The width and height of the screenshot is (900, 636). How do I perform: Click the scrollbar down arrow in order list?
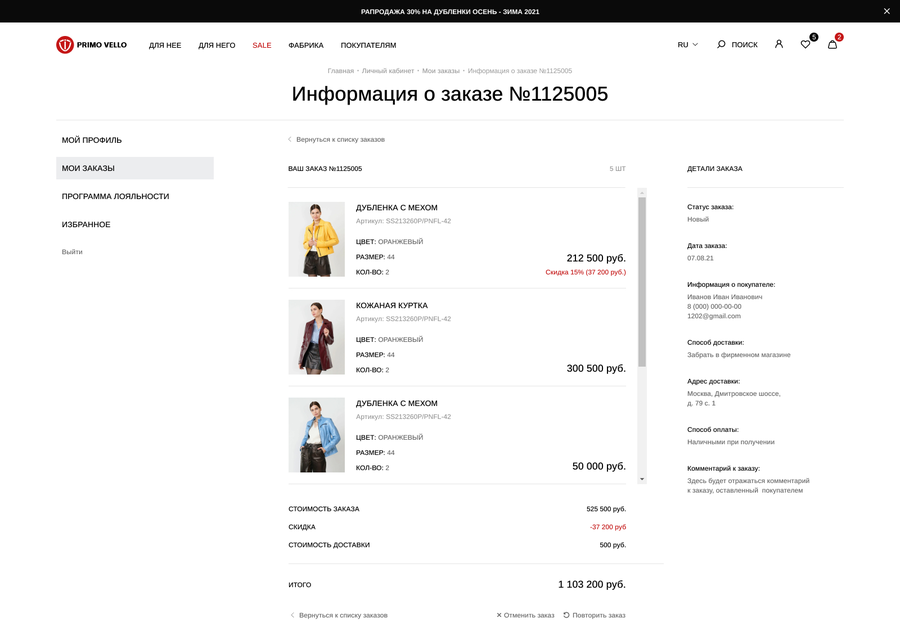pos(642,479)
